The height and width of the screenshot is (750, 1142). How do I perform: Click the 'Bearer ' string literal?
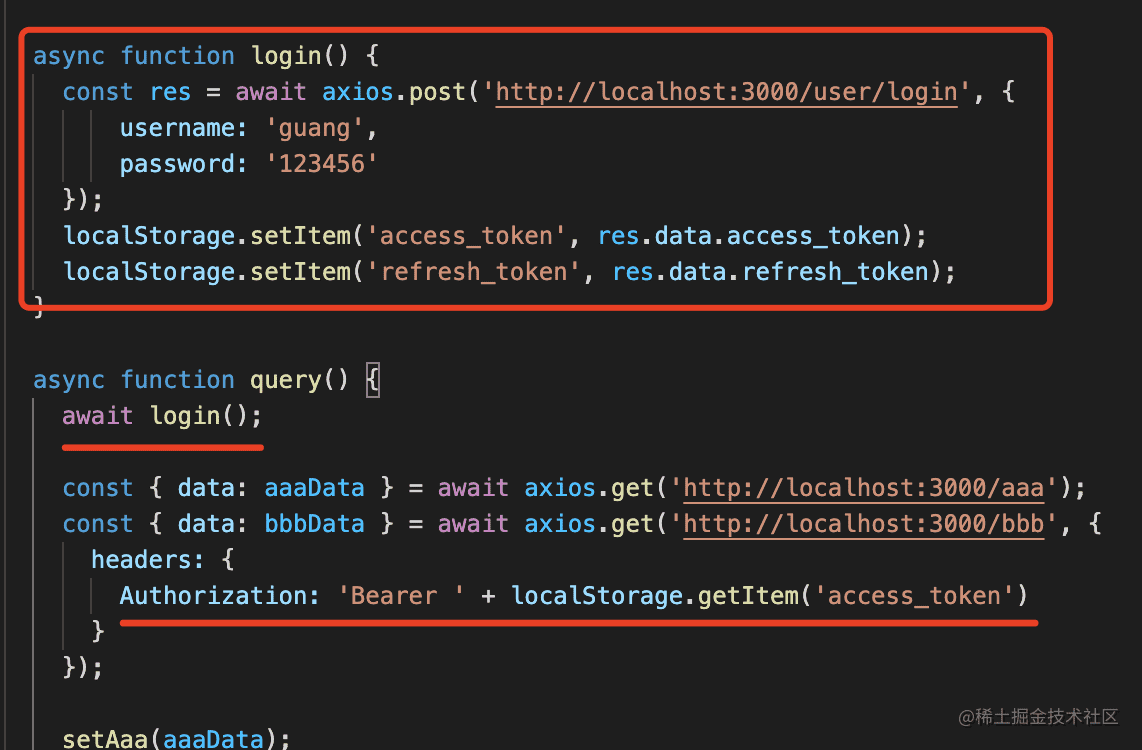tap(401, 596)
